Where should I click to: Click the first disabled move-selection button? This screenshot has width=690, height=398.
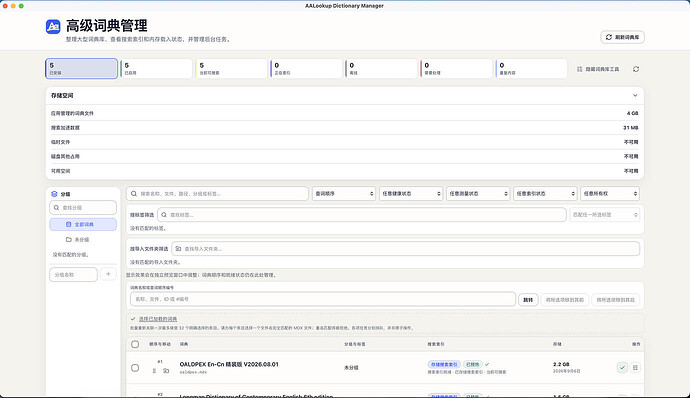point(565,300)
